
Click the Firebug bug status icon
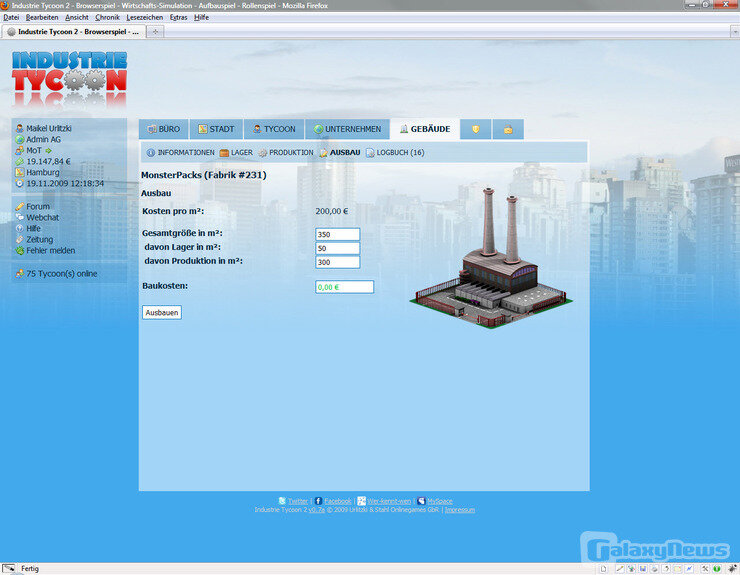[733, 569]
